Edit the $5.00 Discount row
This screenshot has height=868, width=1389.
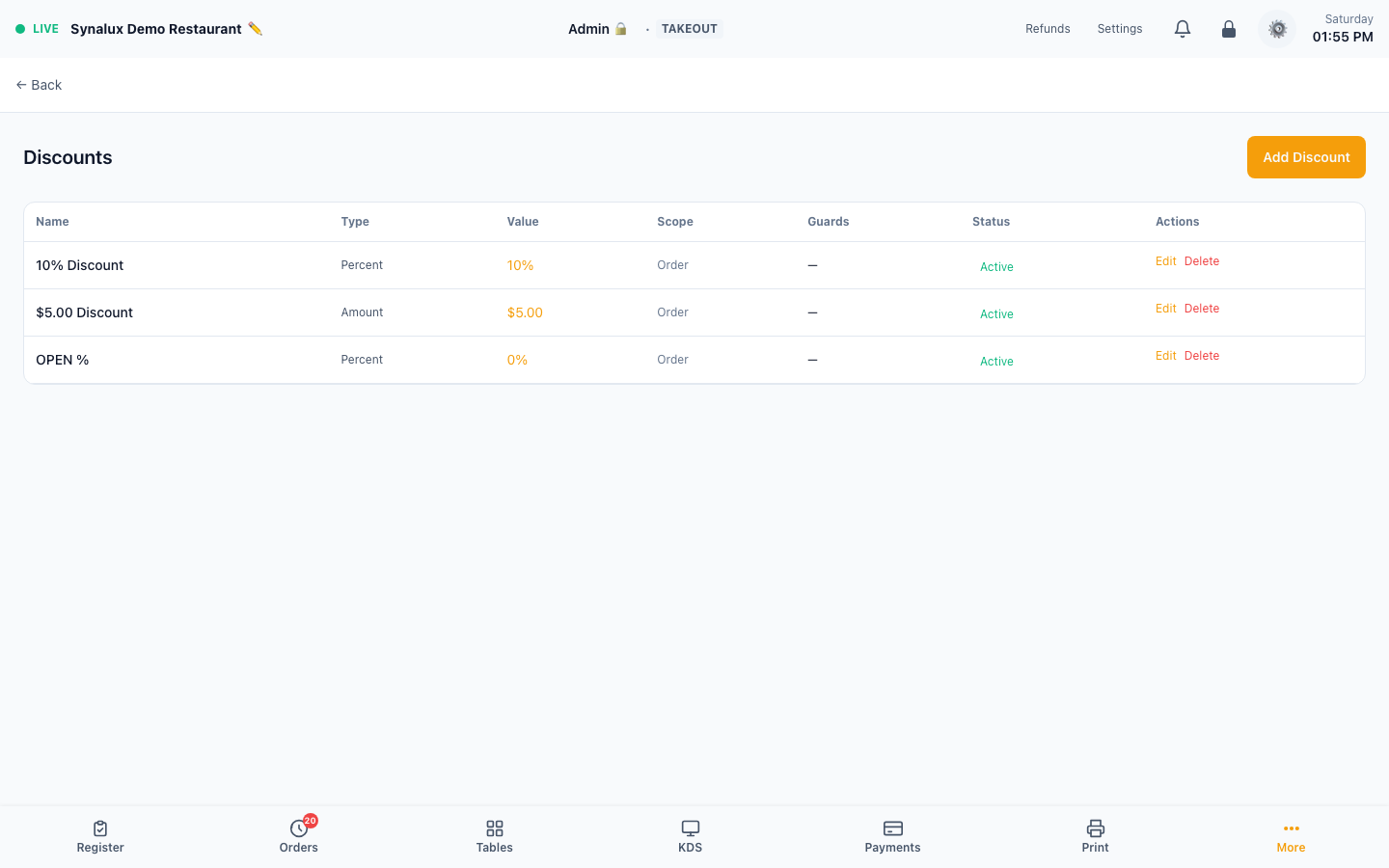(1166, 309)
